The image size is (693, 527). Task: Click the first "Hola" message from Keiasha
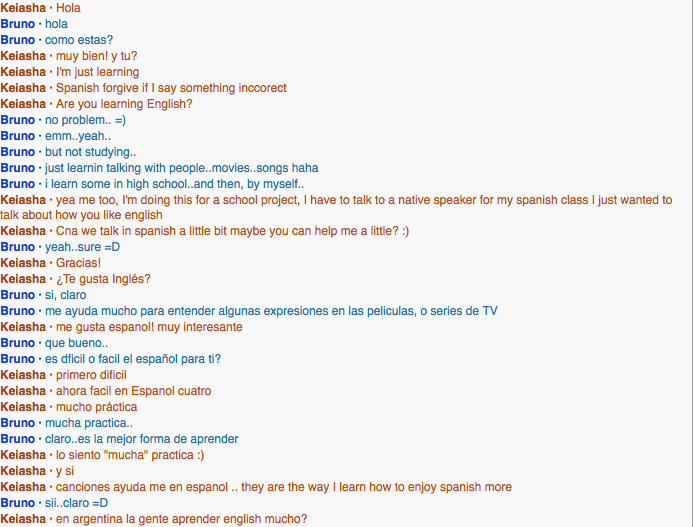(68, 8)
